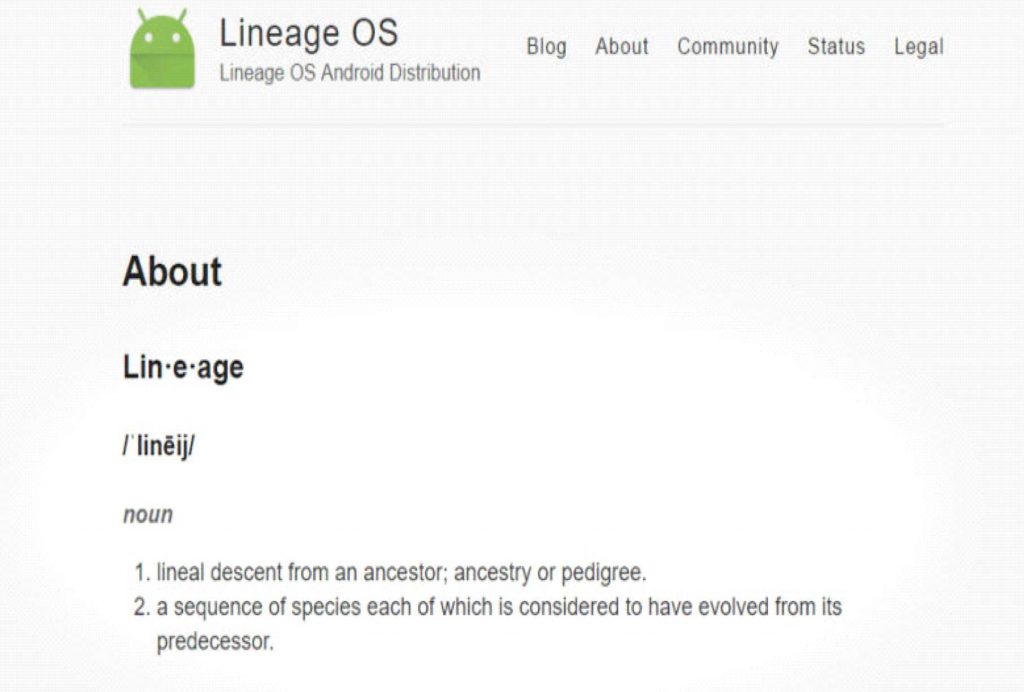Open the Lineage OS site title
1024x692 pixels.
[x=308, y=33]
